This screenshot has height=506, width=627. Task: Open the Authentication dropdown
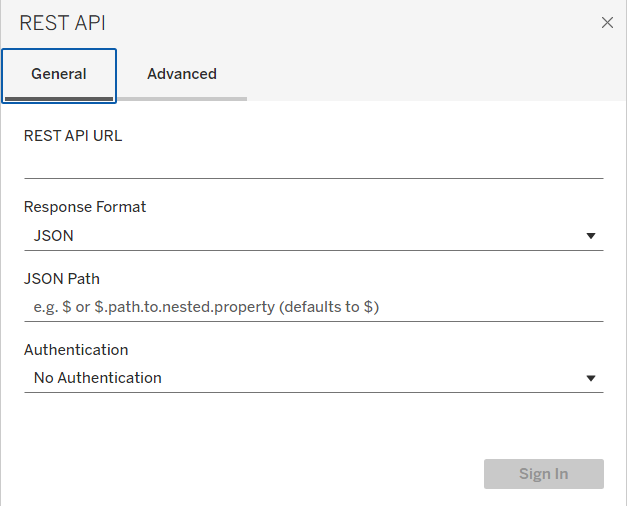(313, 378)
